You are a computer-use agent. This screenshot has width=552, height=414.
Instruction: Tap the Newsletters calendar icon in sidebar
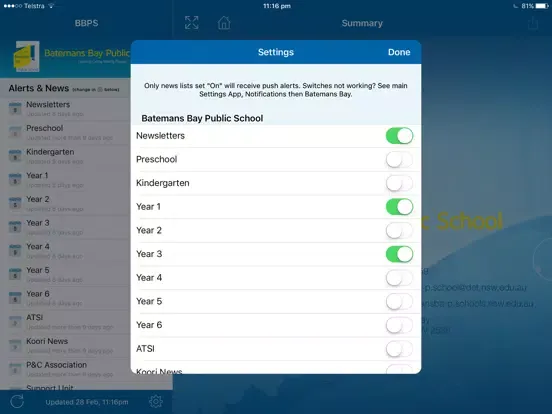pyautogui.click(x=15, y=108)
